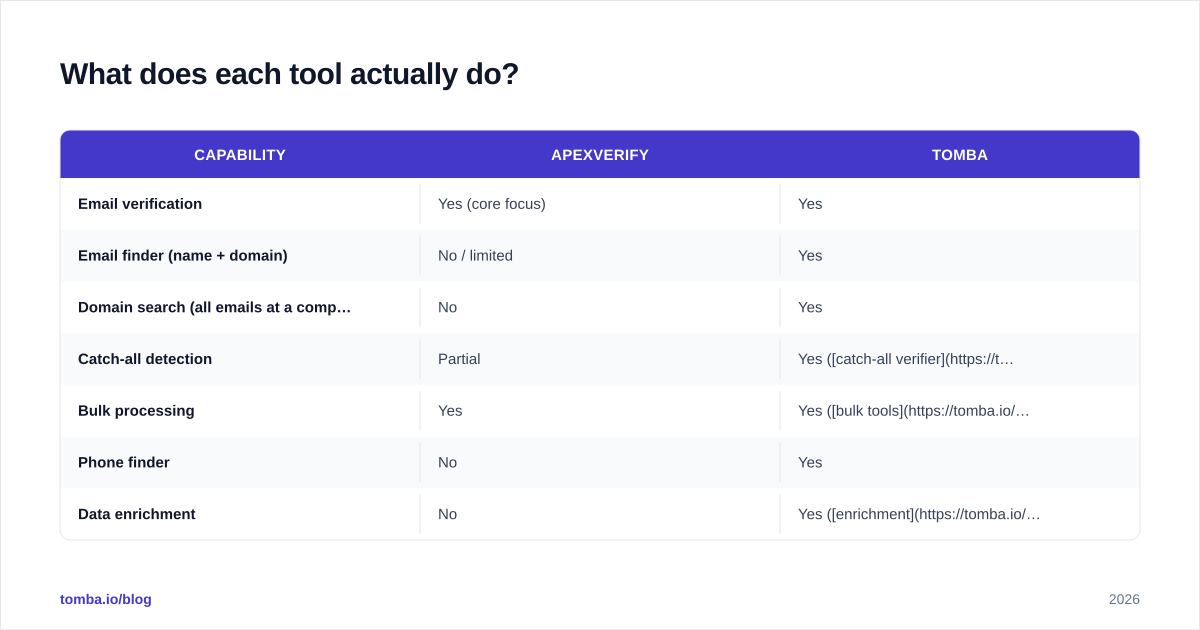
Task: Select "Email finder (name + domain)" label
Action: point(183,256)
